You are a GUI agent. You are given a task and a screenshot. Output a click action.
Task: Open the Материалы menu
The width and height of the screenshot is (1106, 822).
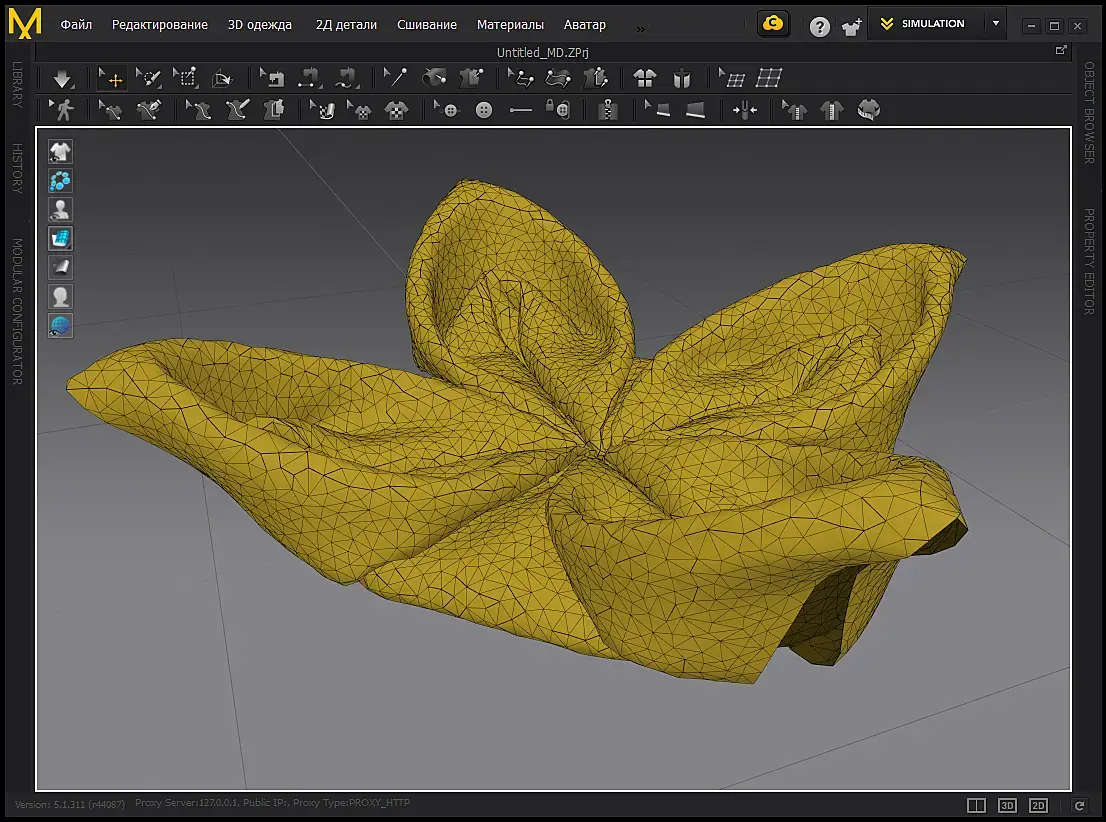click(x=510, y=24)
